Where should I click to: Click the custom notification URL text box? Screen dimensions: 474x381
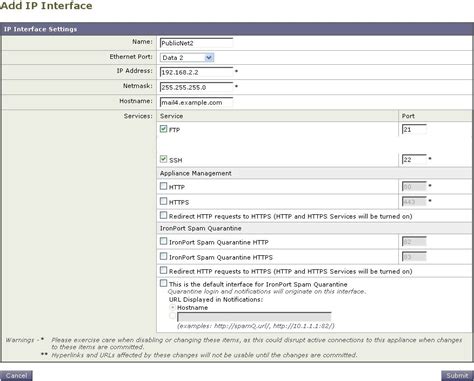(254, 316)
